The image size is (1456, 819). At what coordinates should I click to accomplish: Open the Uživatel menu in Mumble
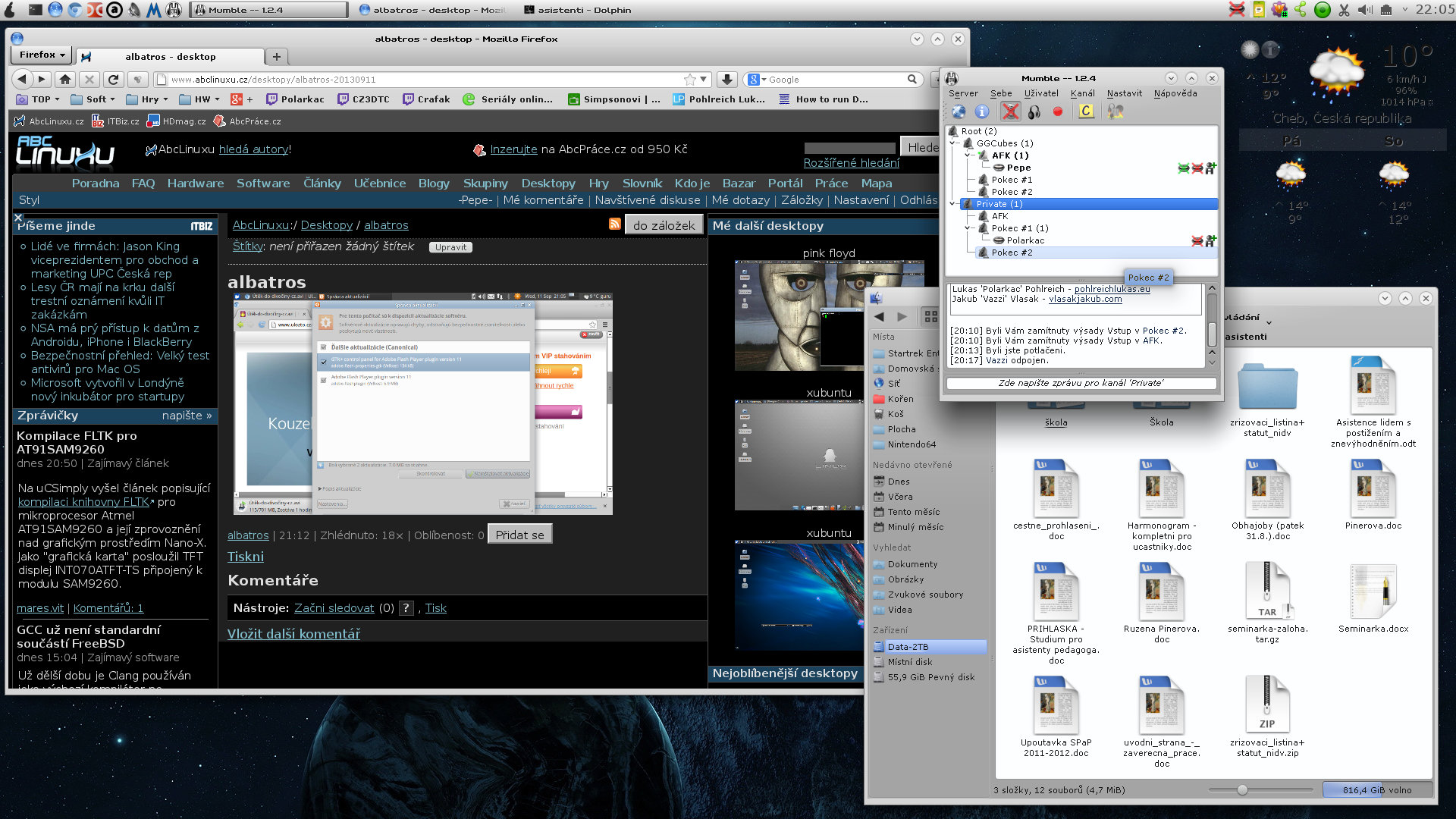[x=1041, y=93]
